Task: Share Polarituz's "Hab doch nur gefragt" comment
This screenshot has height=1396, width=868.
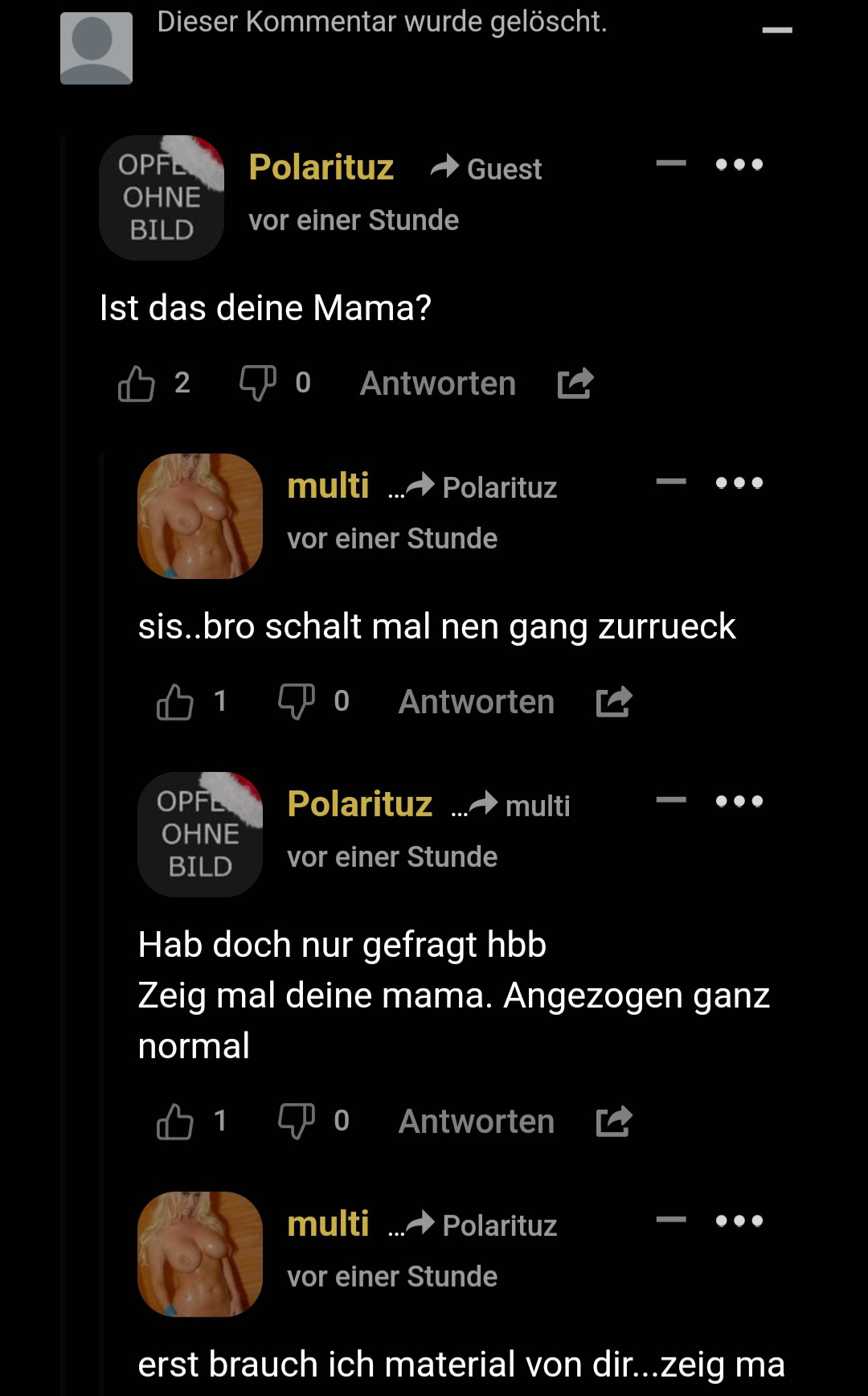Action: click(614, 1122)
